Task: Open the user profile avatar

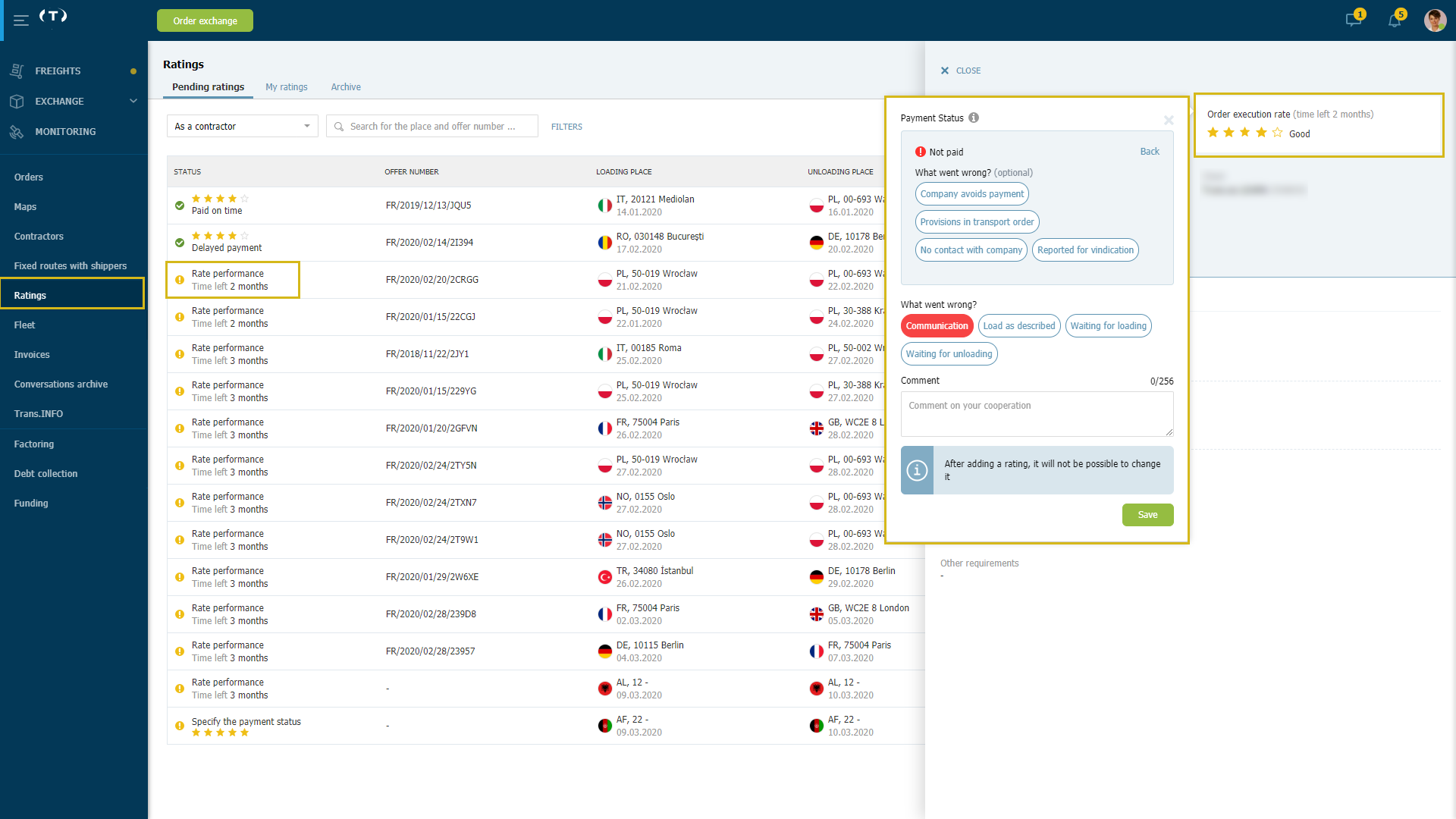Action: pos(1435,20)
